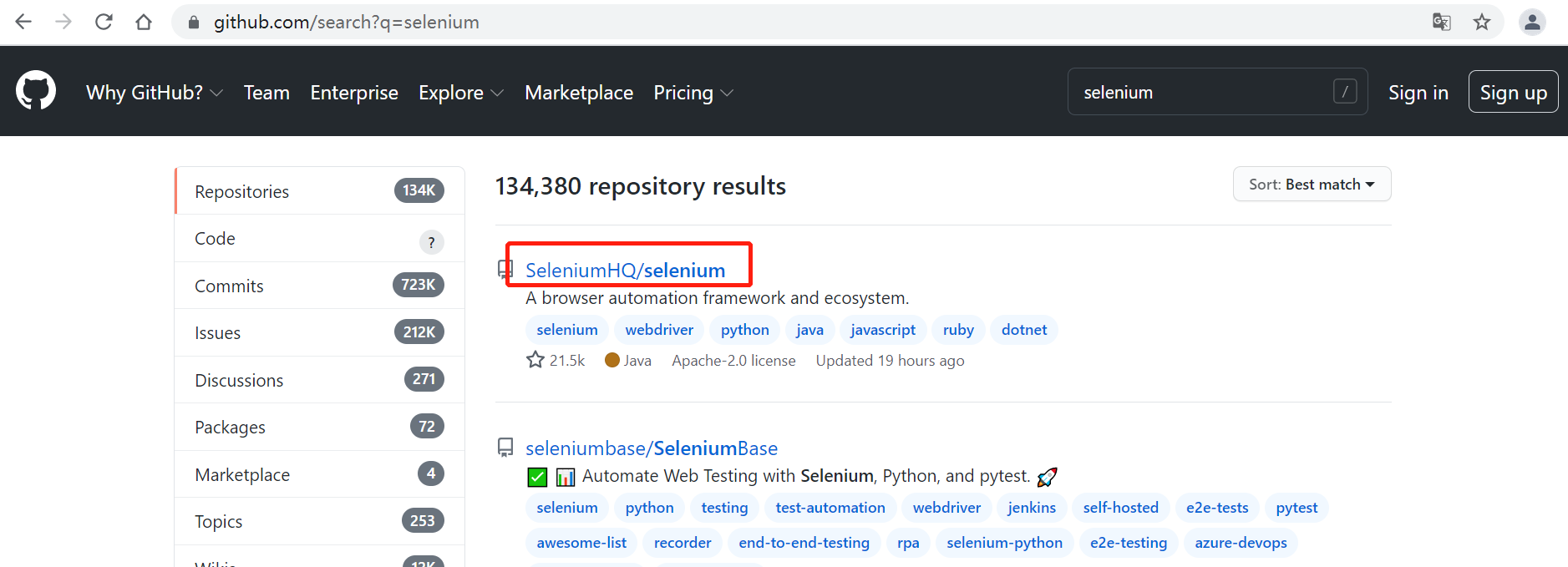Click the rpa topic tag

click(x=908, y=542)
